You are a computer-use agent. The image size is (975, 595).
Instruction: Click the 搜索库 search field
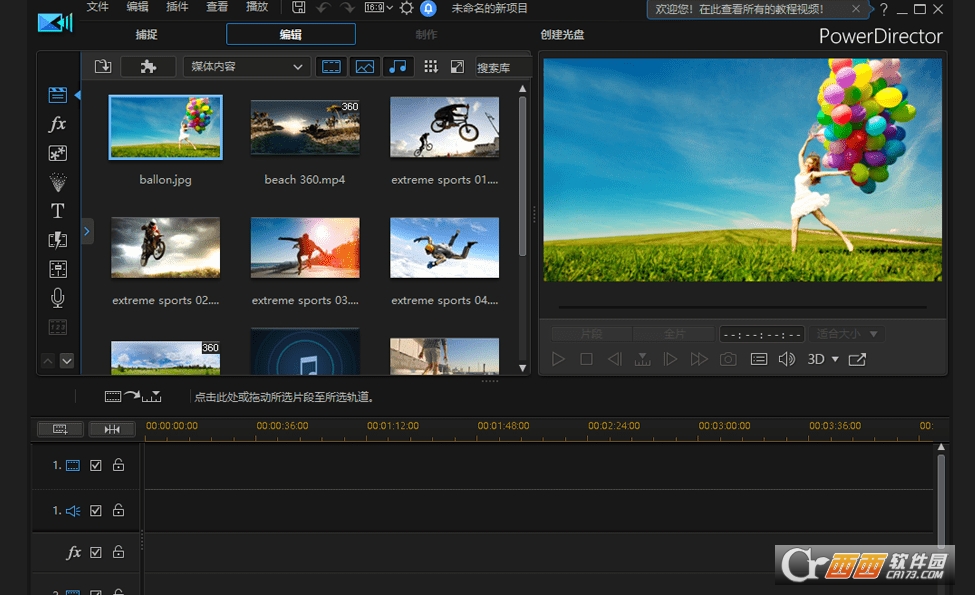click(503, 67)
